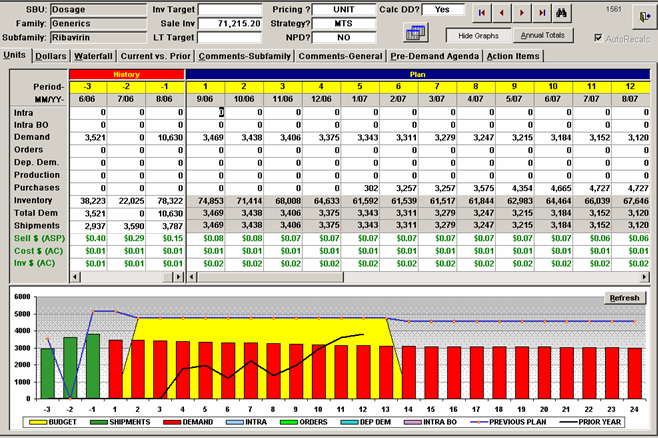Click the Sale Inv field 71,215.20
658x438 pixels.
click(x=230, y=23)
